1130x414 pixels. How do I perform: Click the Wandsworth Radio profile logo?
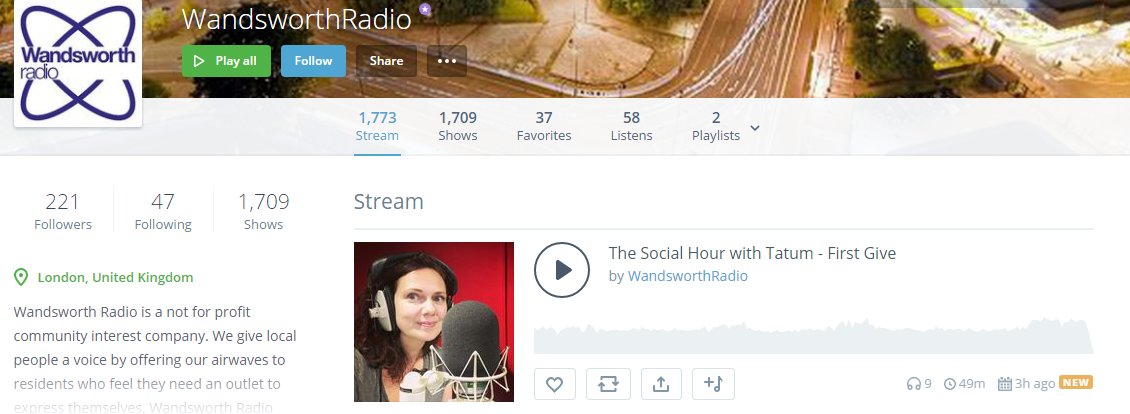coord(78,63)
